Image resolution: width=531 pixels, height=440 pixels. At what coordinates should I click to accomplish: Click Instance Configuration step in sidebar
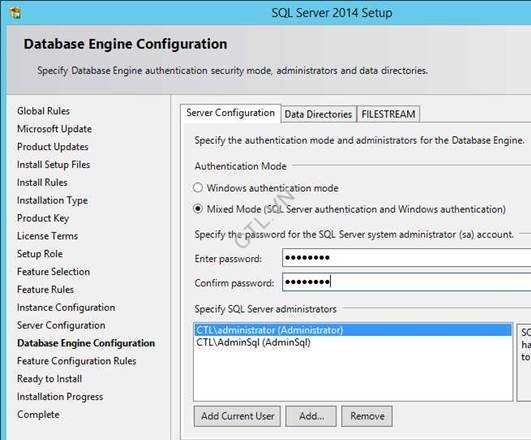pos(66,308)
